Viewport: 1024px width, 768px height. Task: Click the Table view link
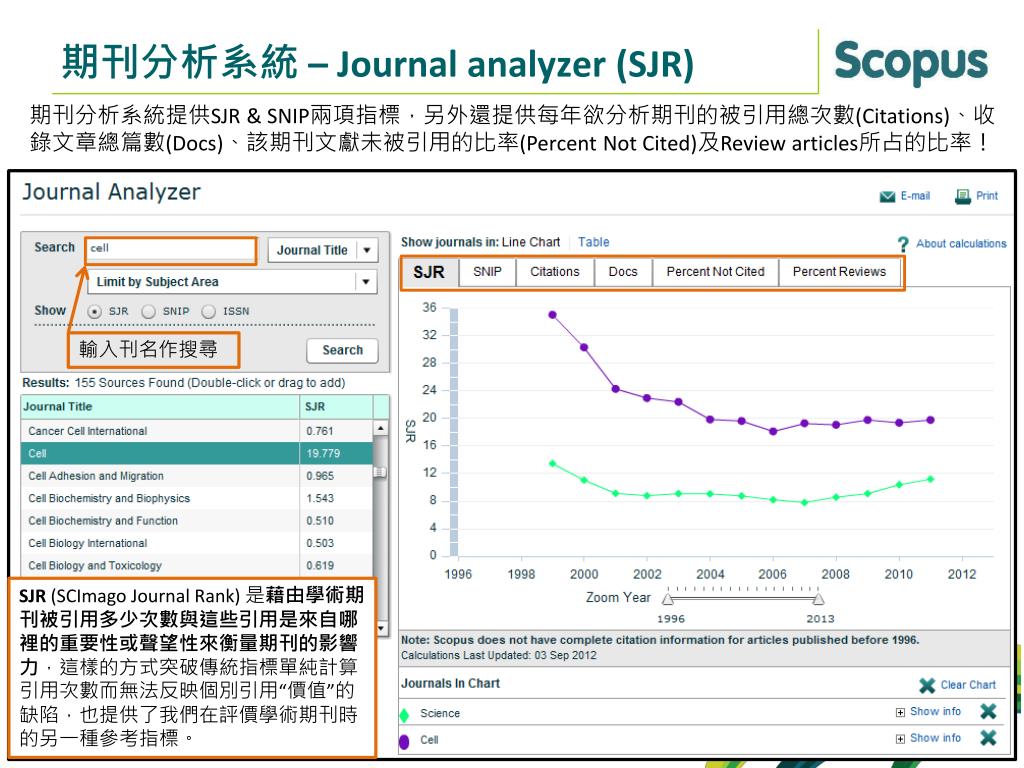point(594,242)
